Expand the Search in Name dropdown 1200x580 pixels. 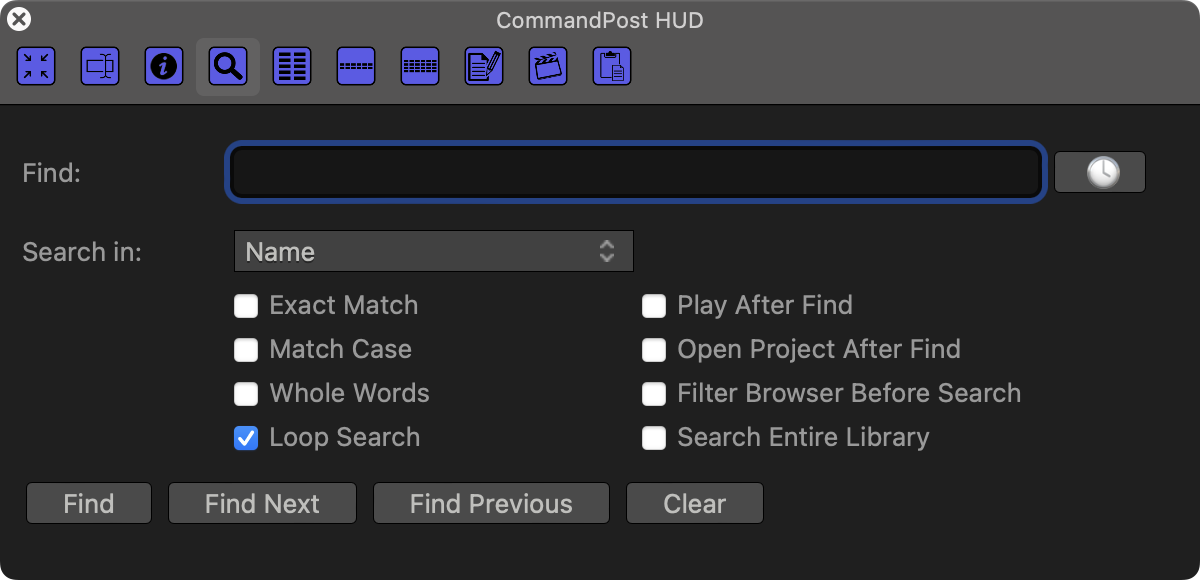point(433,252)
